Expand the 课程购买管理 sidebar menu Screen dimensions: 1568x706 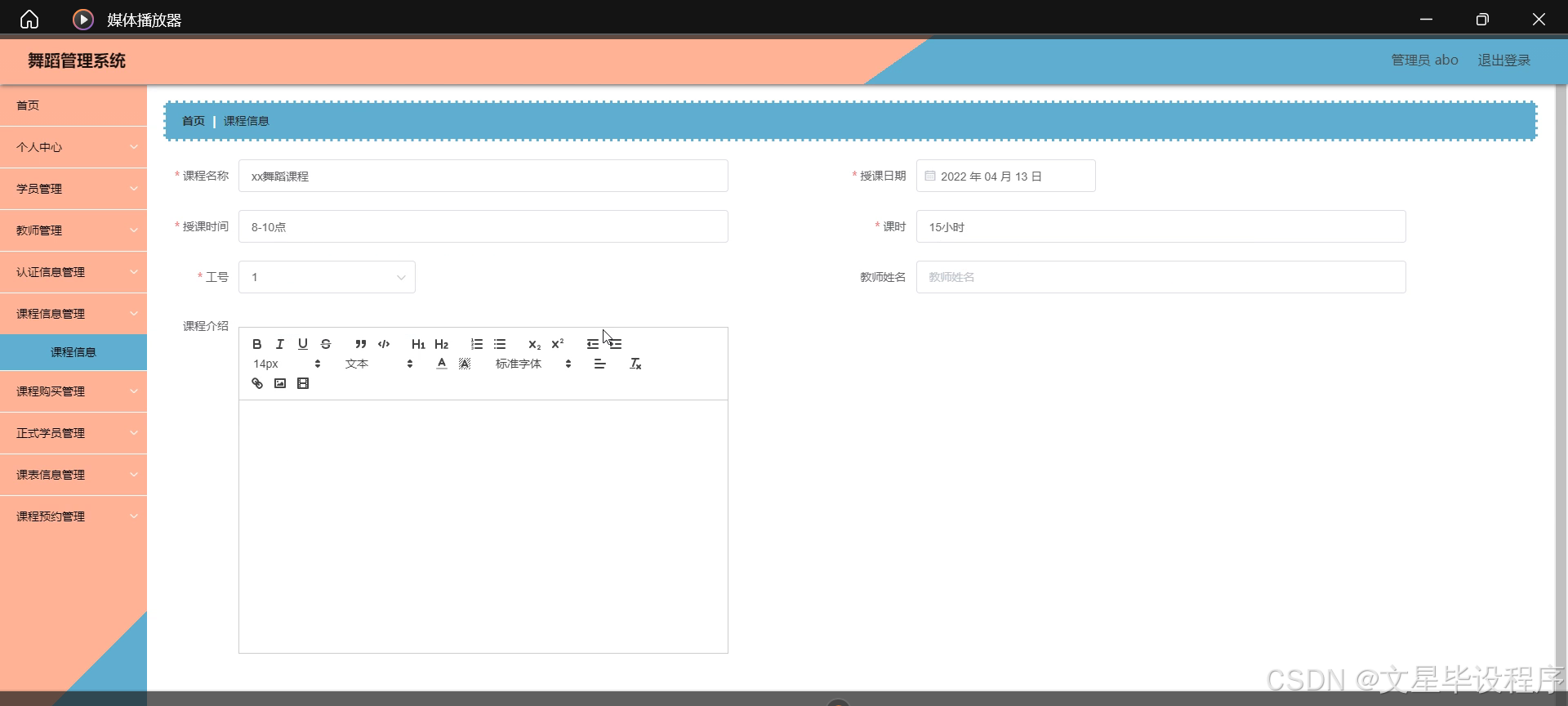point(73,391)
